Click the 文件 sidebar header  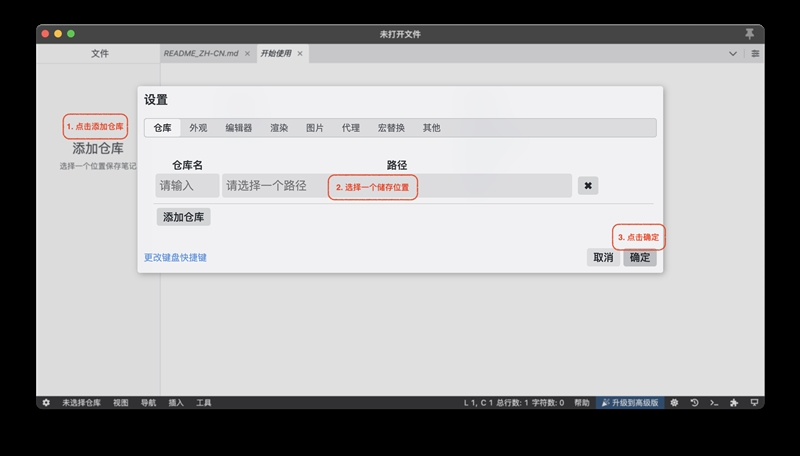[x=100, y=54]
